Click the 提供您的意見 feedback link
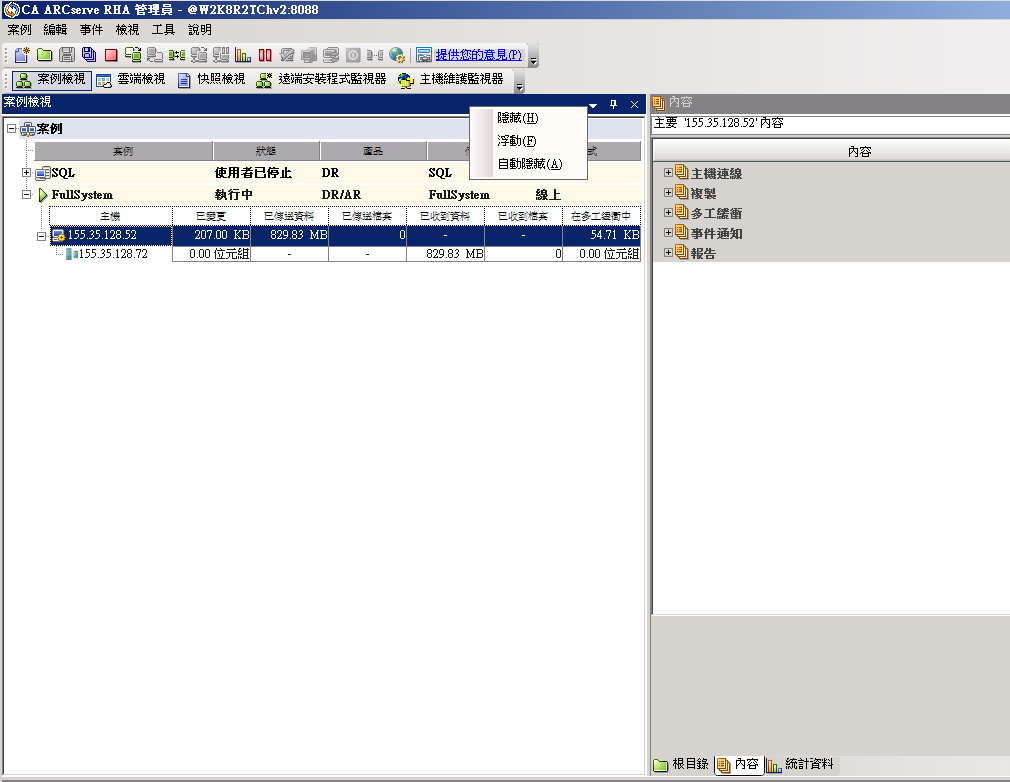 pos(478,55)
